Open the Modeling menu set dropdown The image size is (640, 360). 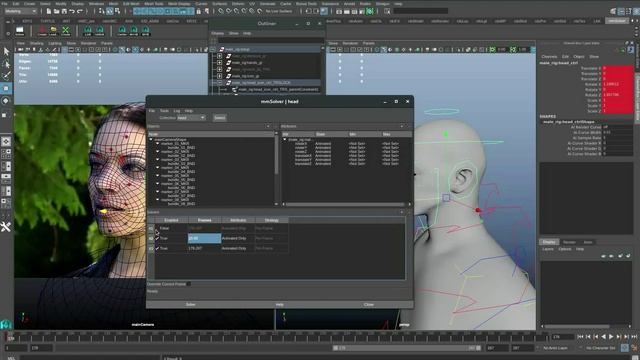[x=20, y=11]
